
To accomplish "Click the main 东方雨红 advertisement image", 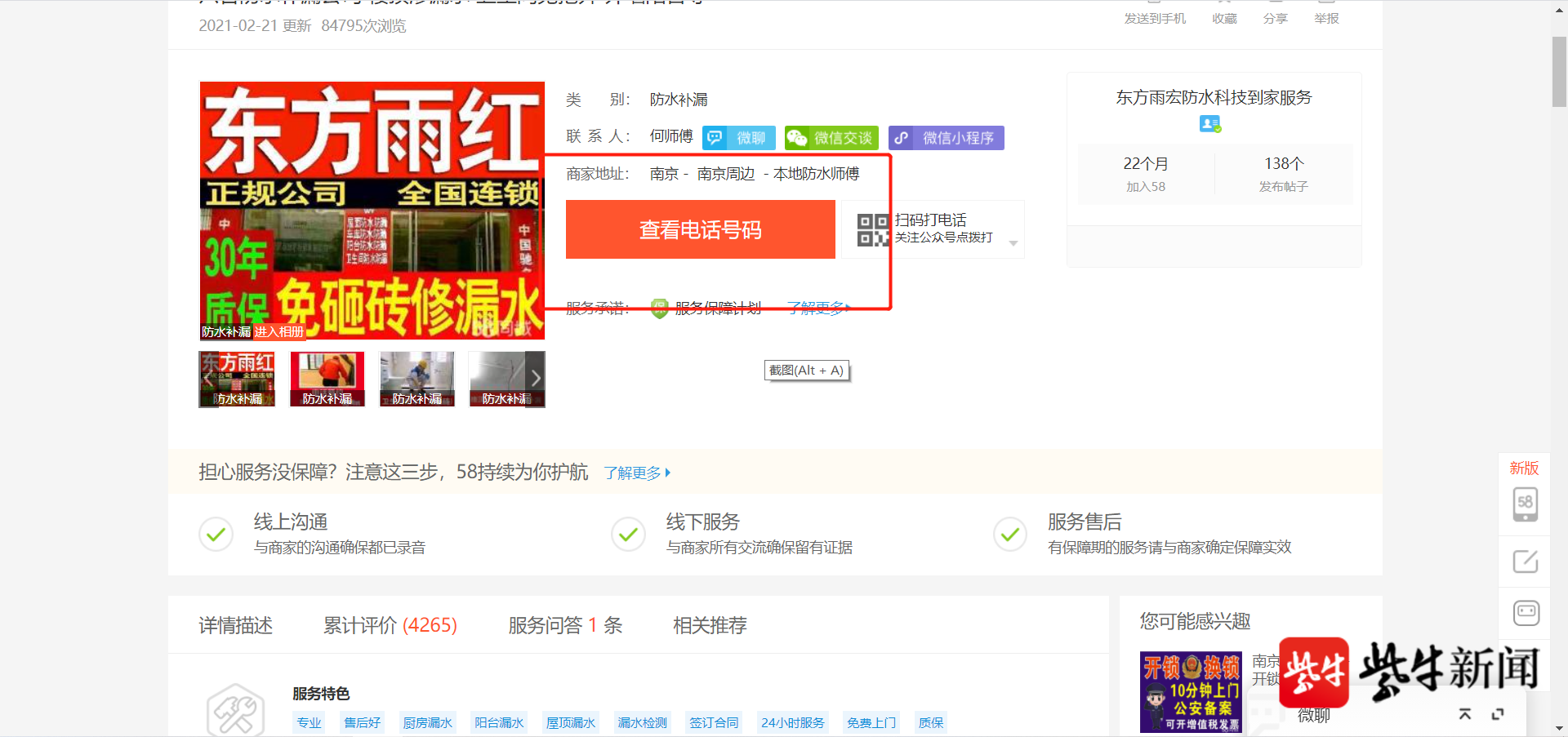I will click(372, 211).
